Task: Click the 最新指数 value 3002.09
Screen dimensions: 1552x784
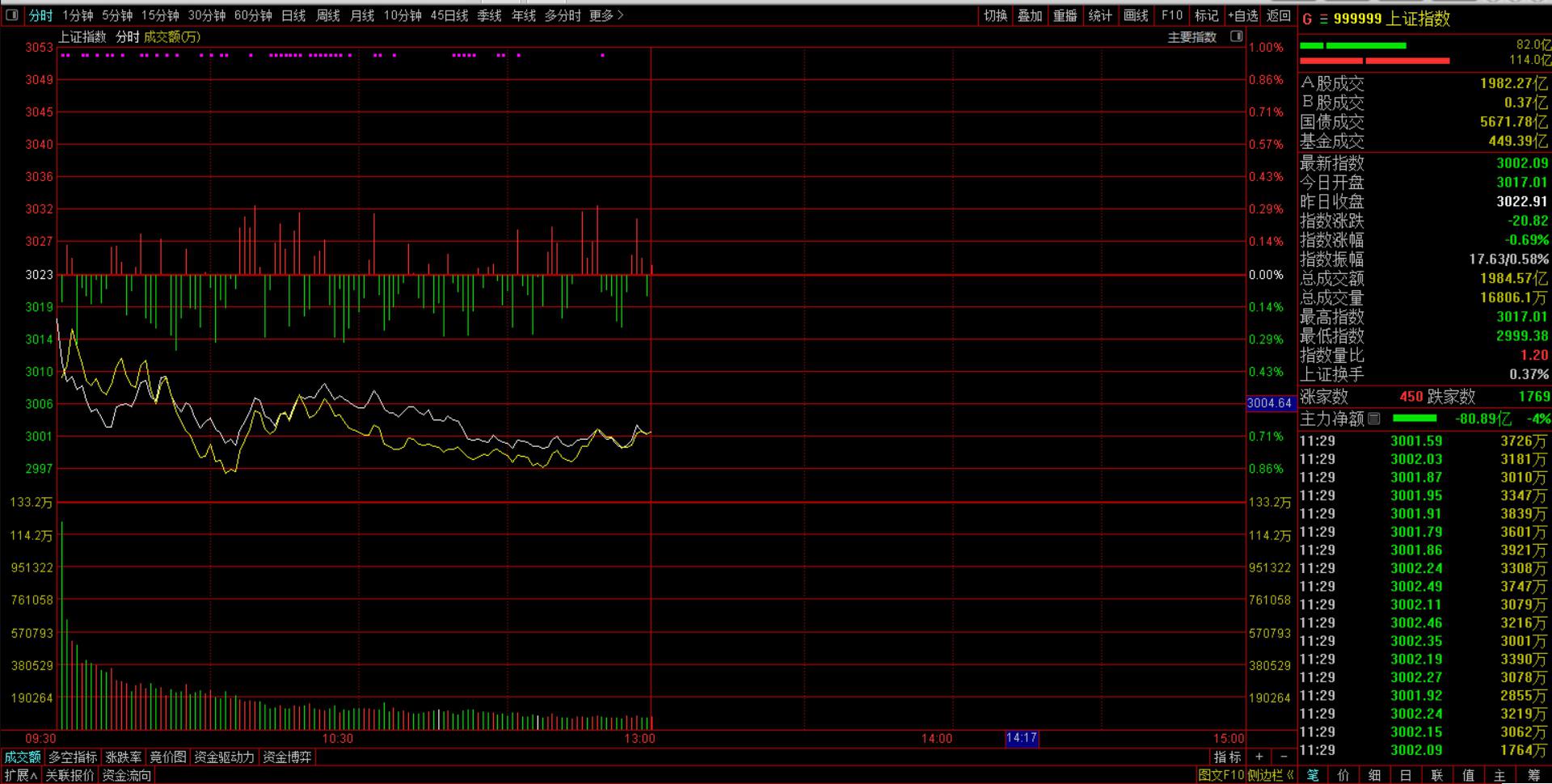Action: click(1522, 163)
